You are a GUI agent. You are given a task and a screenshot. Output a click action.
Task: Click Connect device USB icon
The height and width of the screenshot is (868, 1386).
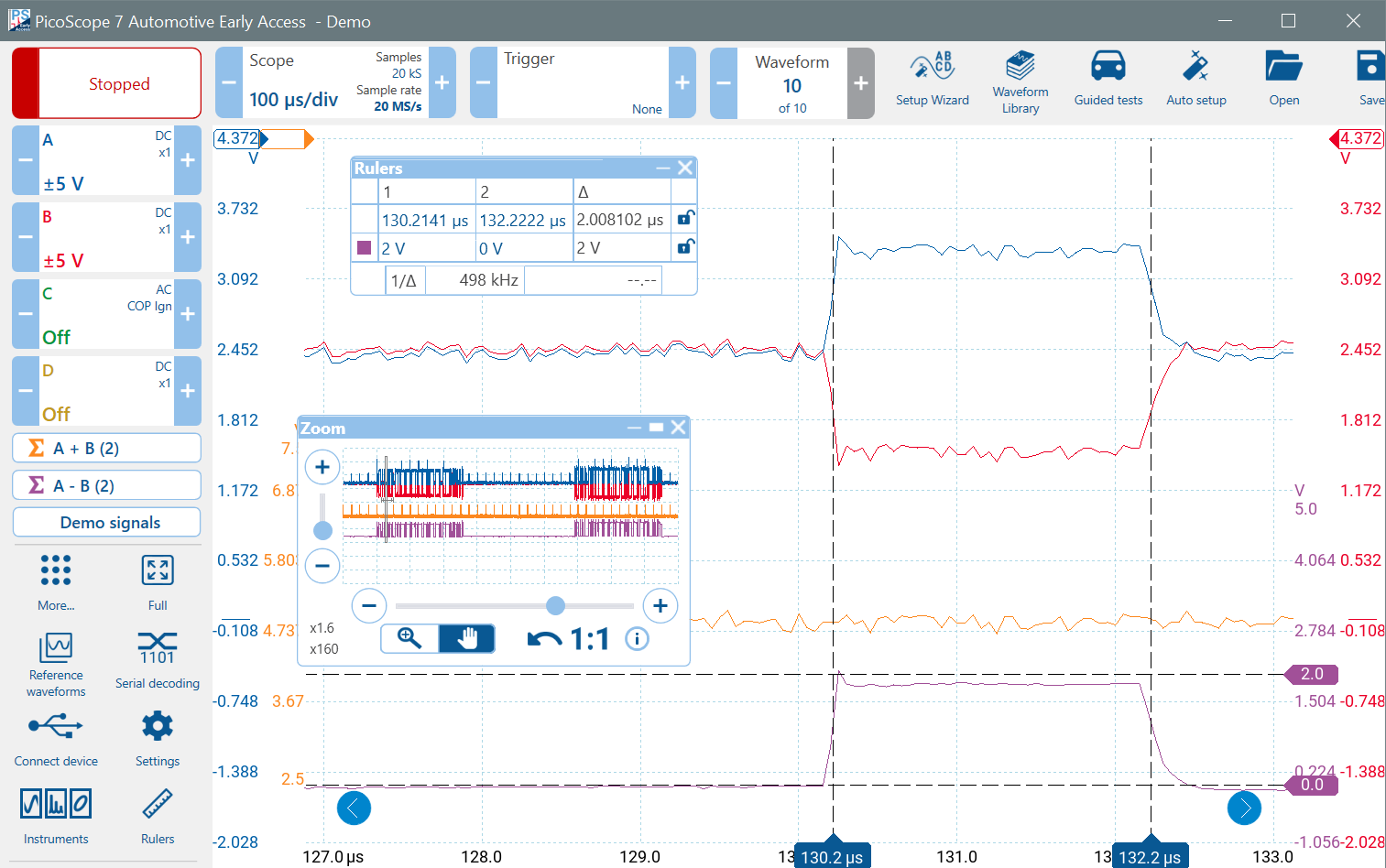(x=56, y=727)
